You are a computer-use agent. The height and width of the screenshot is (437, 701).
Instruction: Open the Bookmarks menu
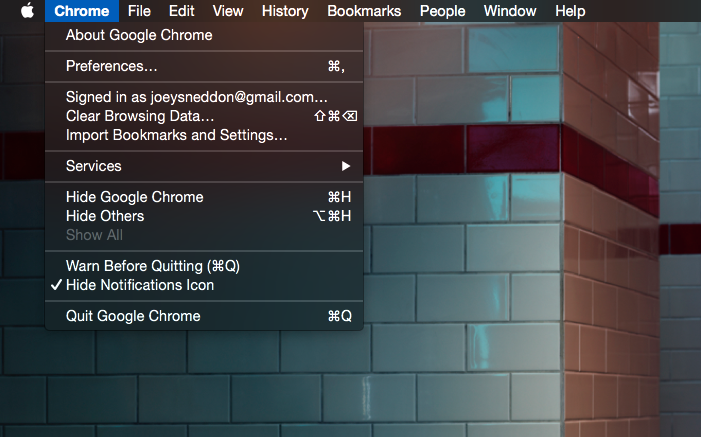click(x=364, y=11)
